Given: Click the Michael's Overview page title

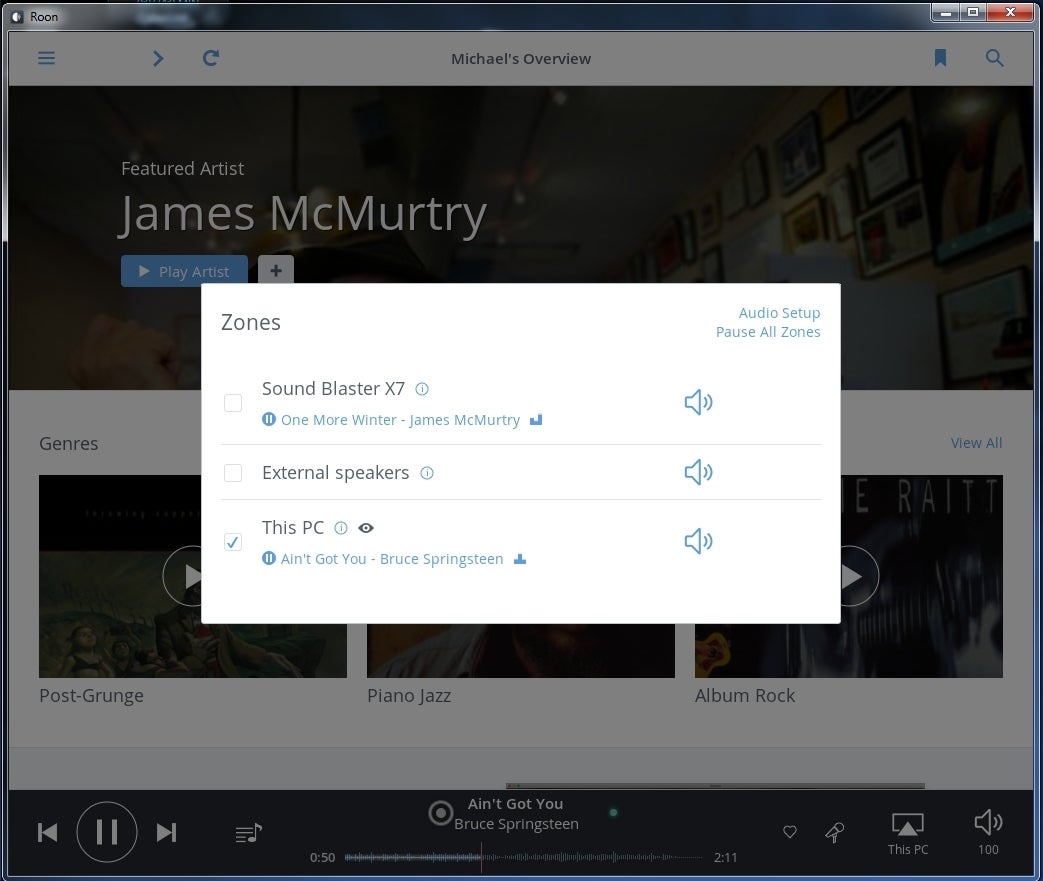Looking at the screenshot, I should pos(521,59).
